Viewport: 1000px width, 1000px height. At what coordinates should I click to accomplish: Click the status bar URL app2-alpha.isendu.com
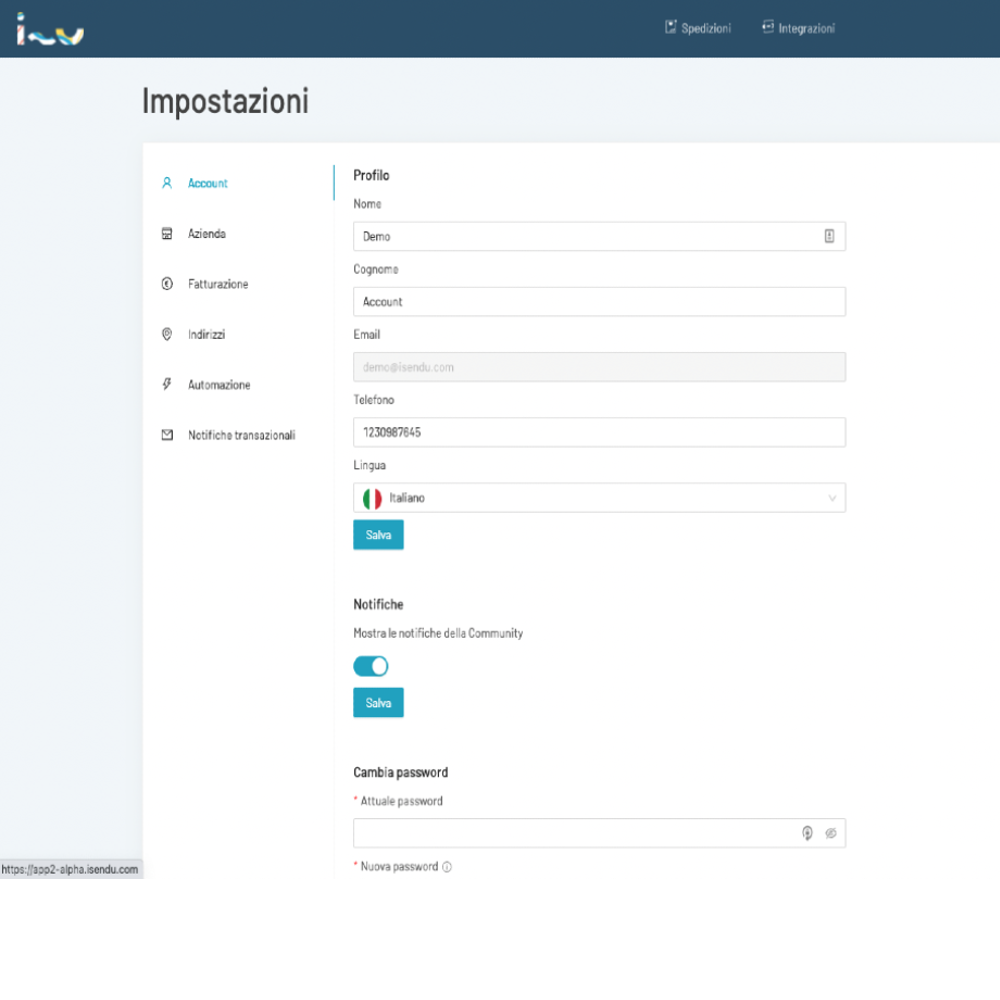click(70, 869)
